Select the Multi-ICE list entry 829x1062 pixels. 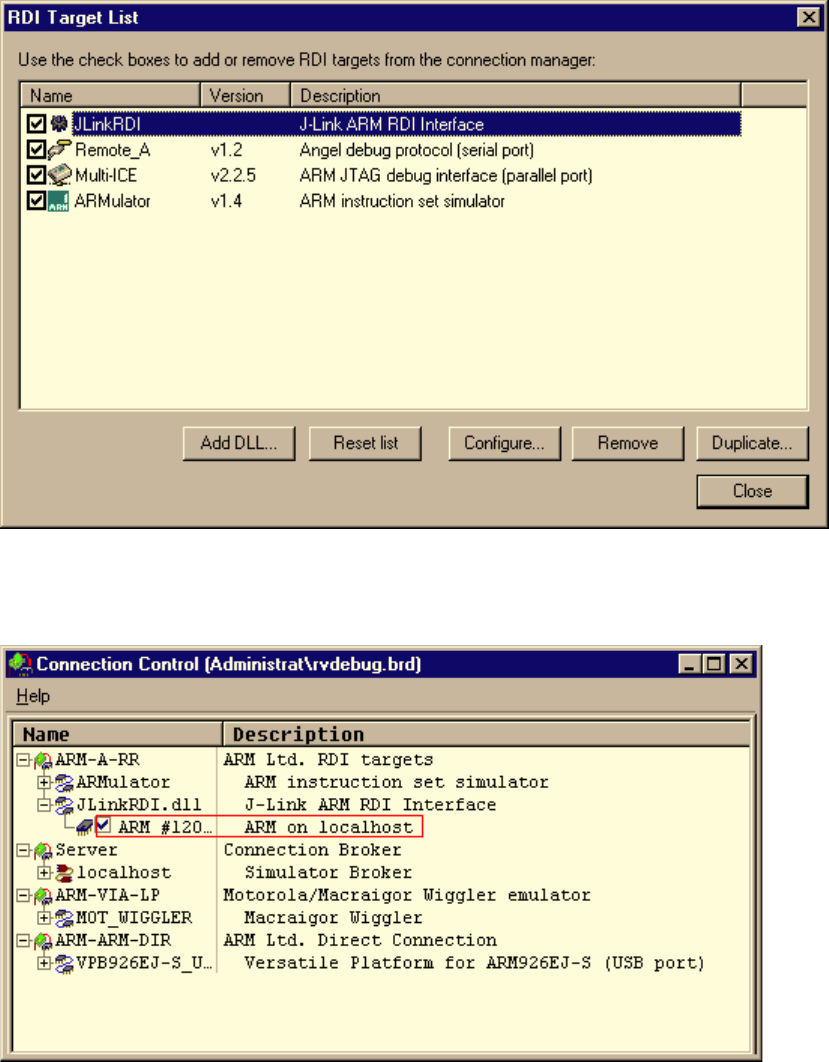[106, 175]
